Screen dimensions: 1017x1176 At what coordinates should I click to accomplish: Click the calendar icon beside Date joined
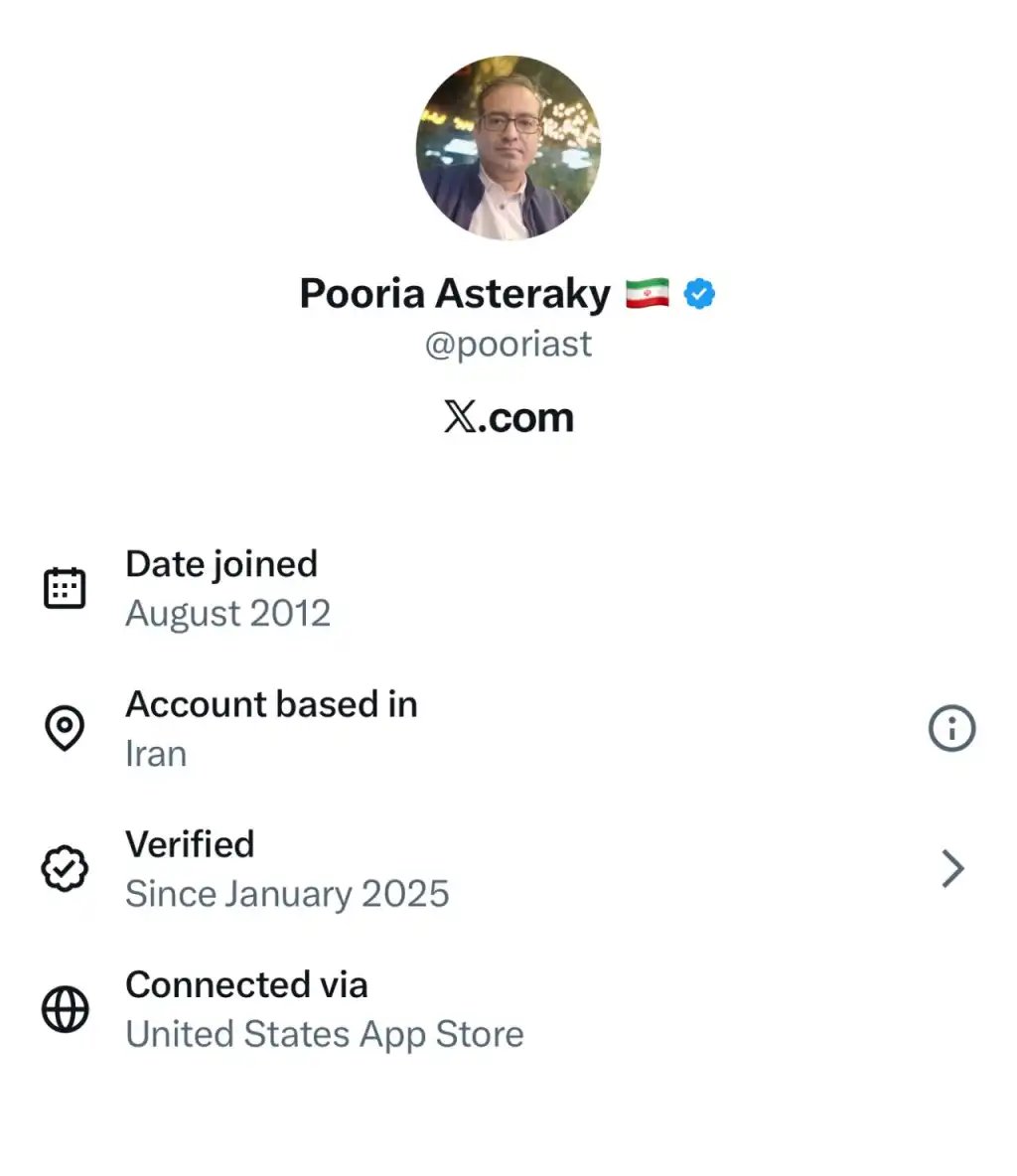click(66, 588)
